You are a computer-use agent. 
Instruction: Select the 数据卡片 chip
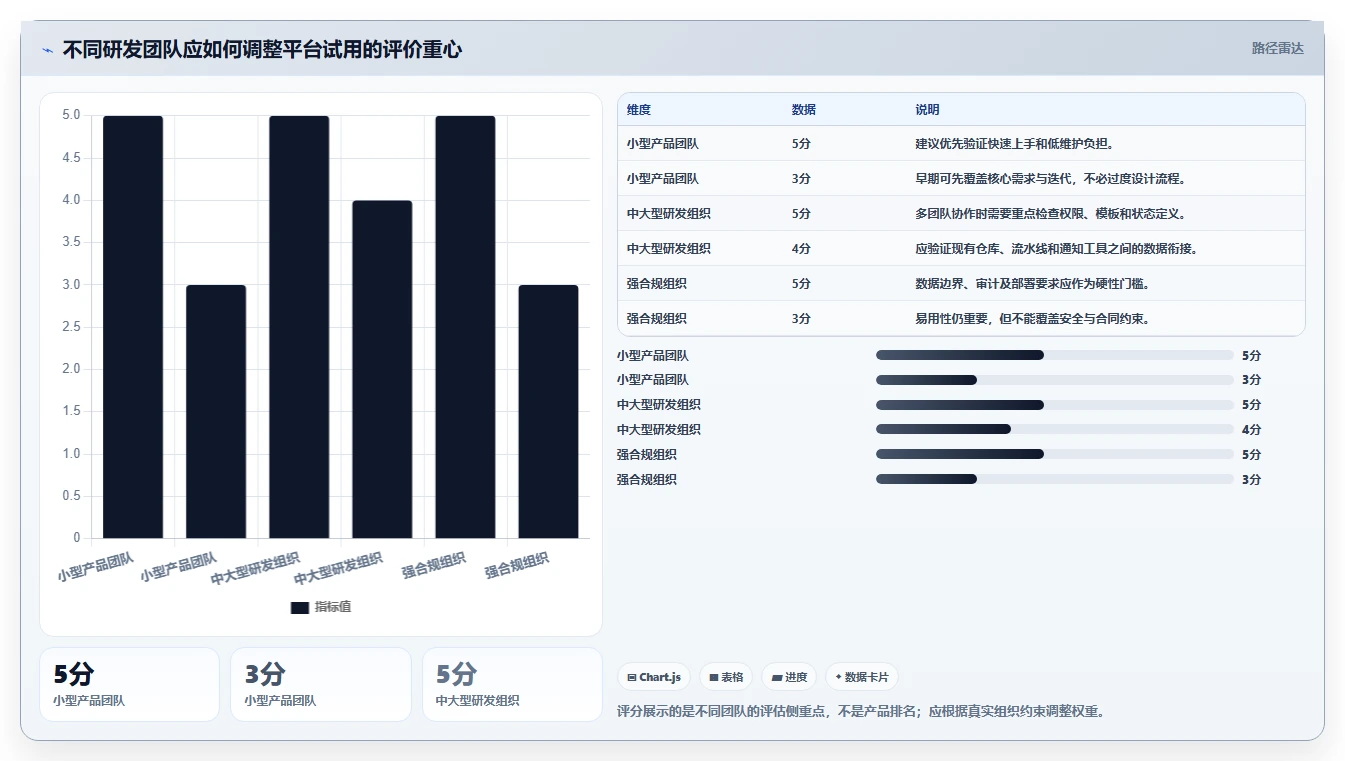(x=862, y=677)
